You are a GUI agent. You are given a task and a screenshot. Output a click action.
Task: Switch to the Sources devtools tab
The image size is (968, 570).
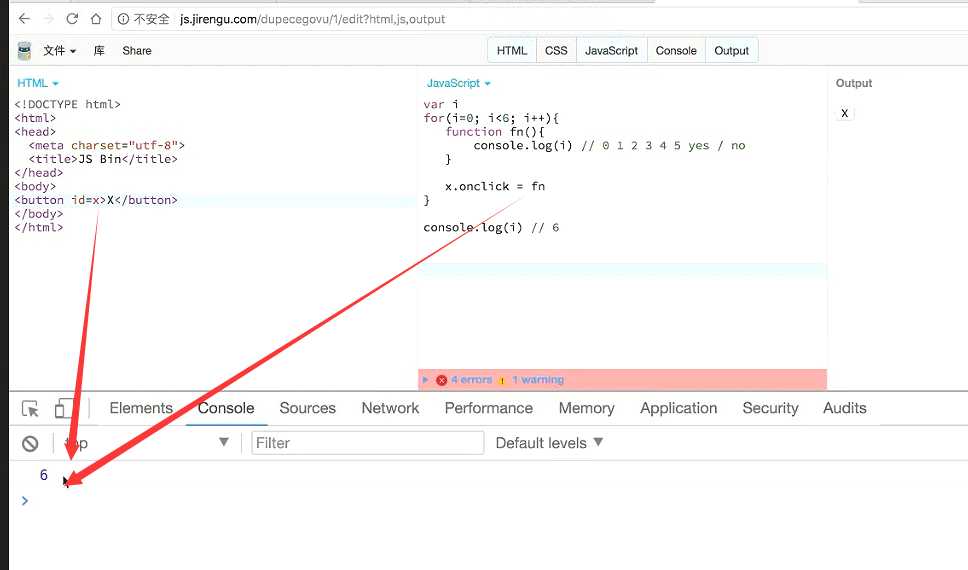(307, 408)
